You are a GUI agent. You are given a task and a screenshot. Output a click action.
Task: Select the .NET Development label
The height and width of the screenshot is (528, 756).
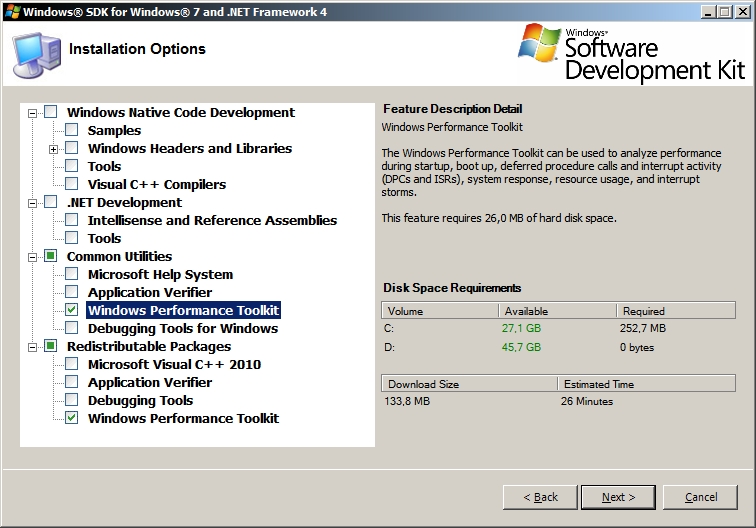(124, 203)
